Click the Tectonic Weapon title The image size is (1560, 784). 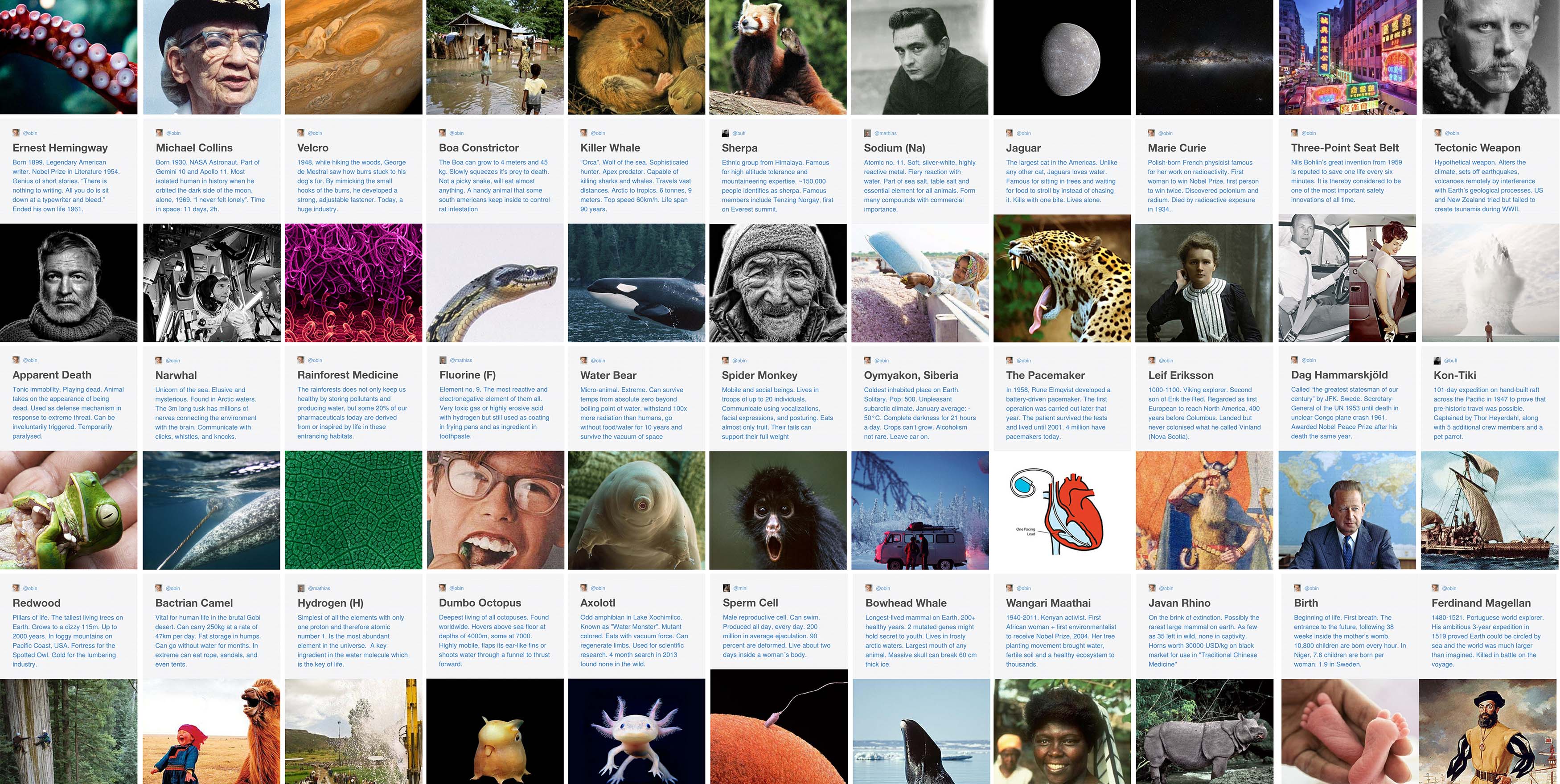point(1477,148)
